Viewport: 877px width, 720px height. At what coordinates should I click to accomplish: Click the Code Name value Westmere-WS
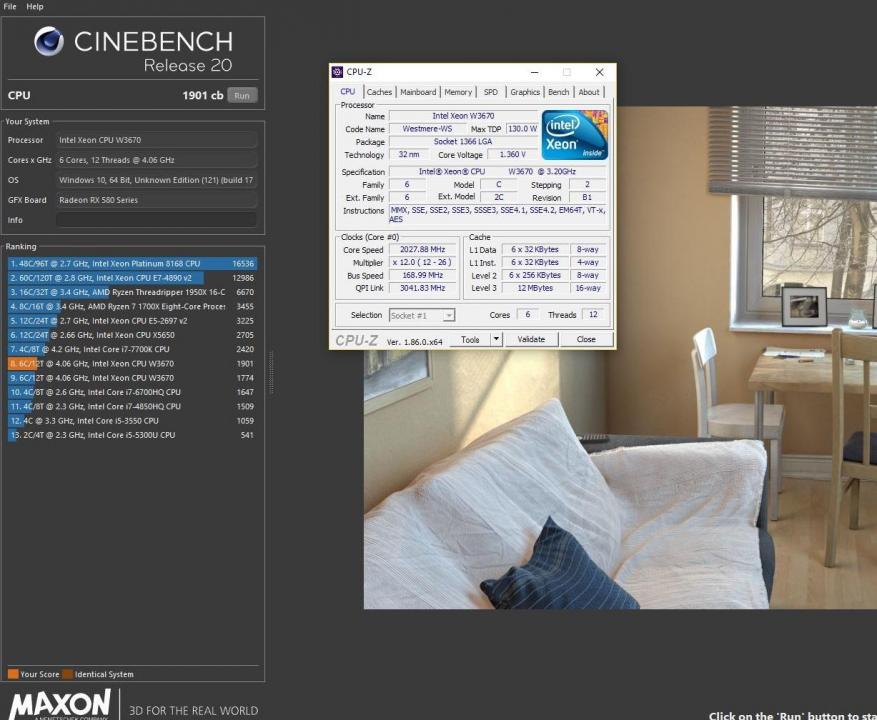[427, 129]
